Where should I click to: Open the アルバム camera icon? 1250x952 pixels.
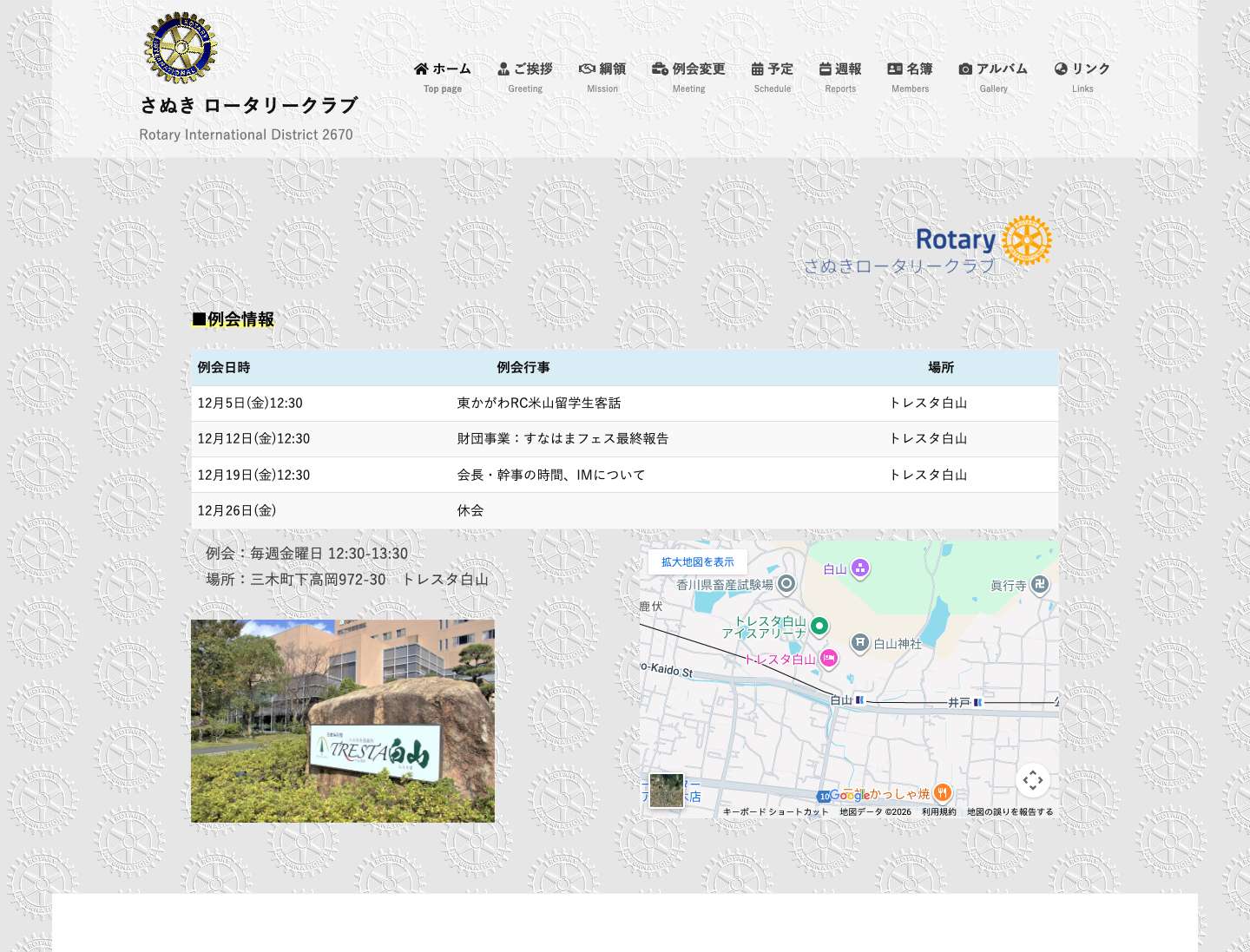[x=965, y=69]
